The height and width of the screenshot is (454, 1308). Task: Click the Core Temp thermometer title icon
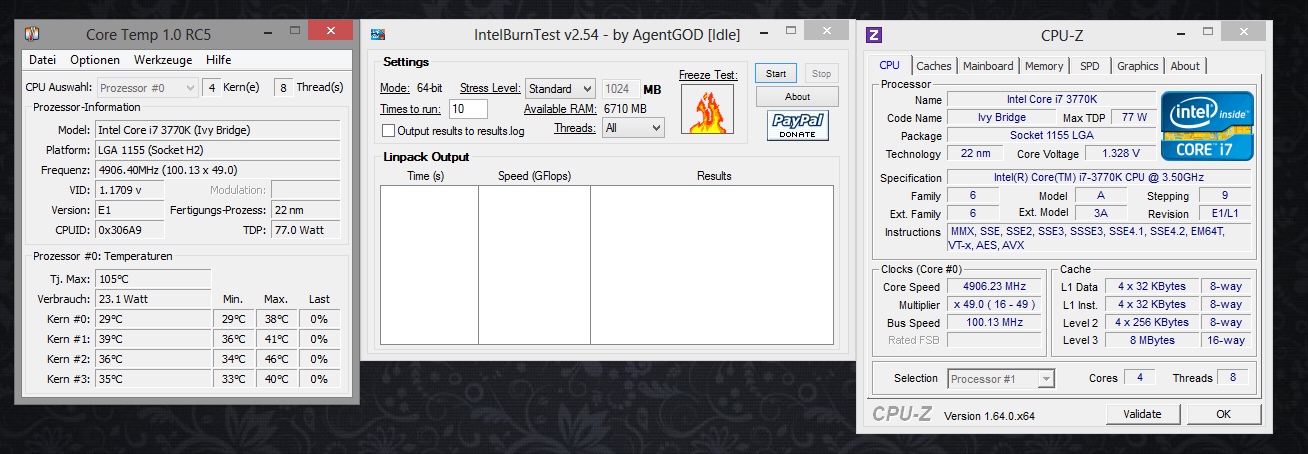tap(32, 34)
